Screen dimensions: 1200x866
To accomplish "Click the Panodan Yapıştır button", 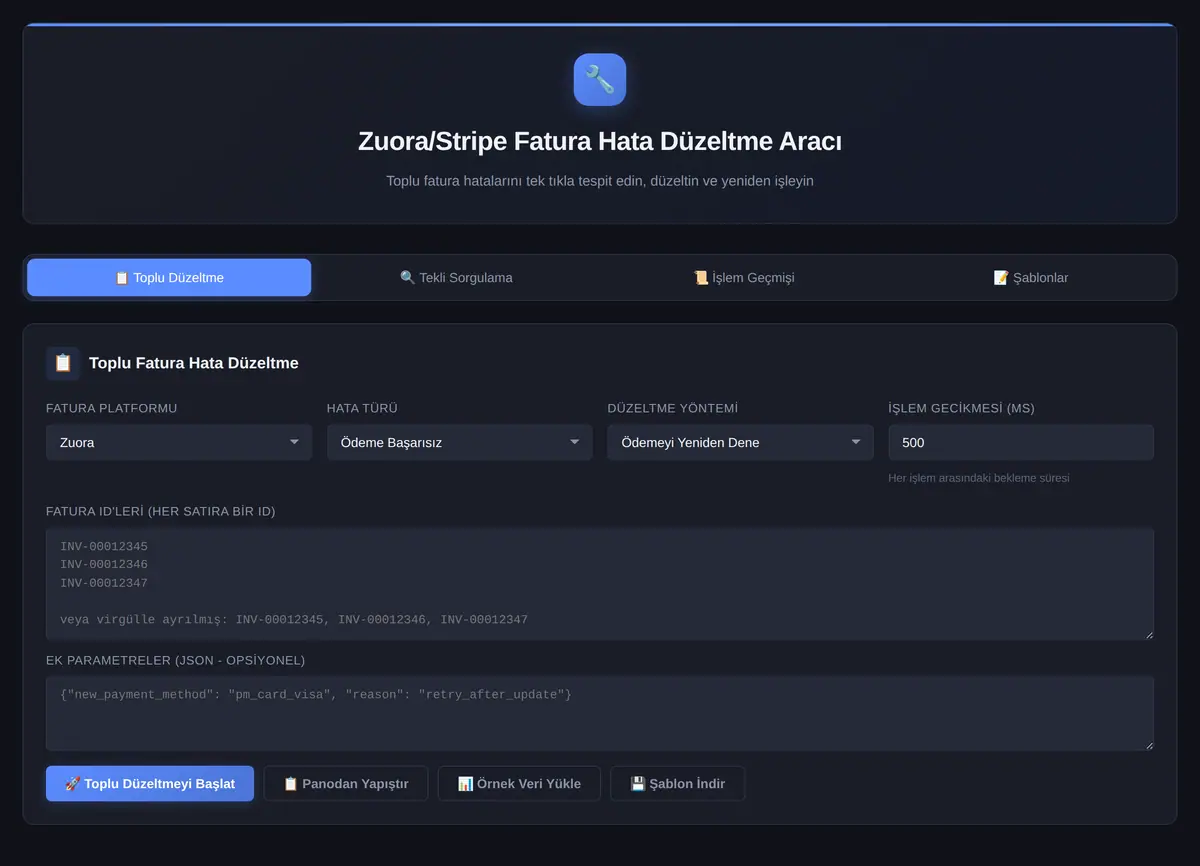I will 346,783.
